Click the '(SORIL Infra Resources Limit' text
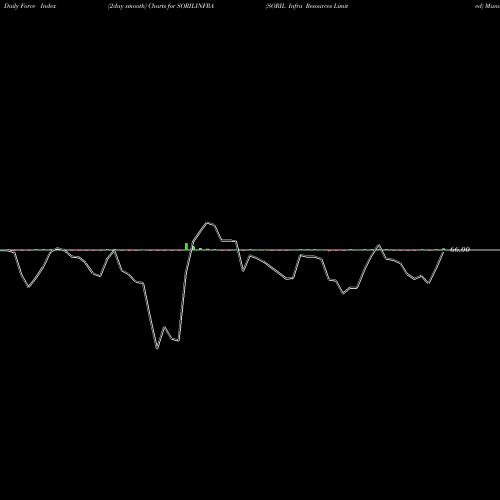 click(x=307, y=6)
